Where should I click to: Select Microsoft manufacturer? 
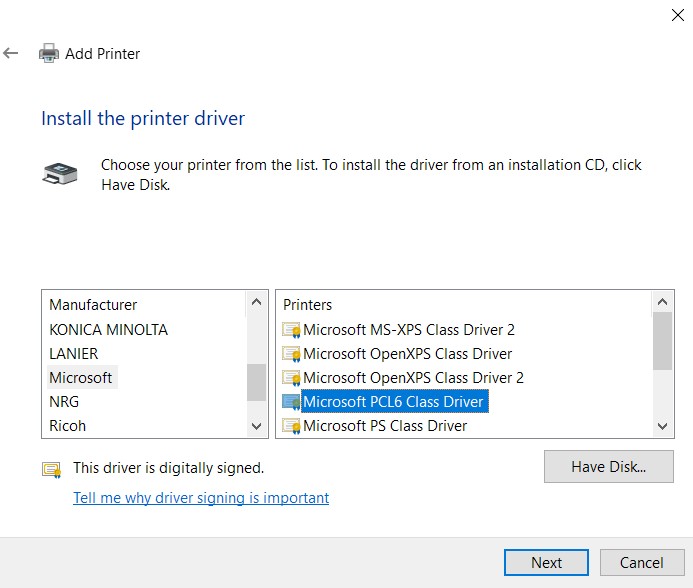(x=81, y=378)
